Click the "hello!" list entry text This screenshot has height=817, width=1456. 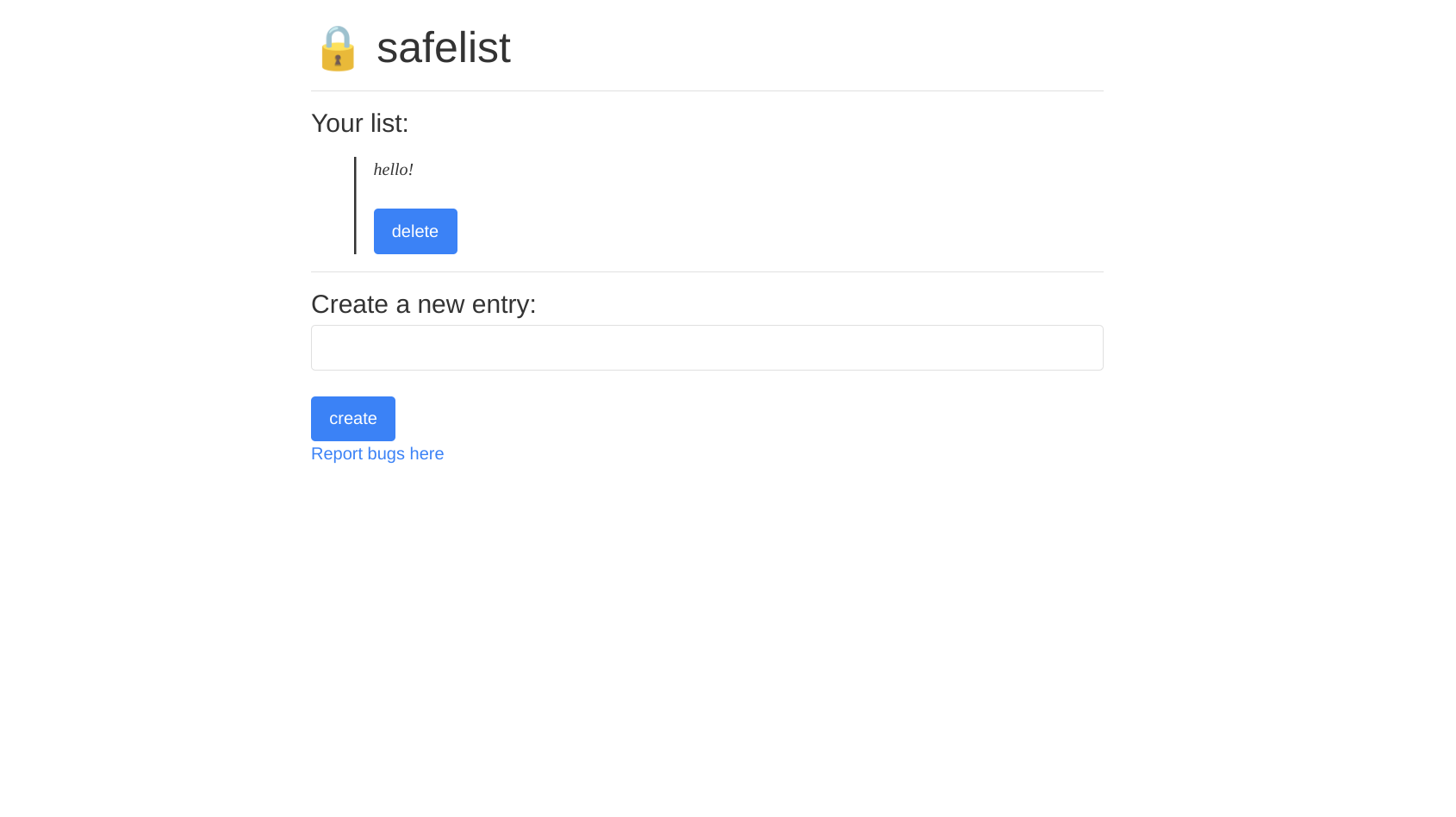click(393, 170)
